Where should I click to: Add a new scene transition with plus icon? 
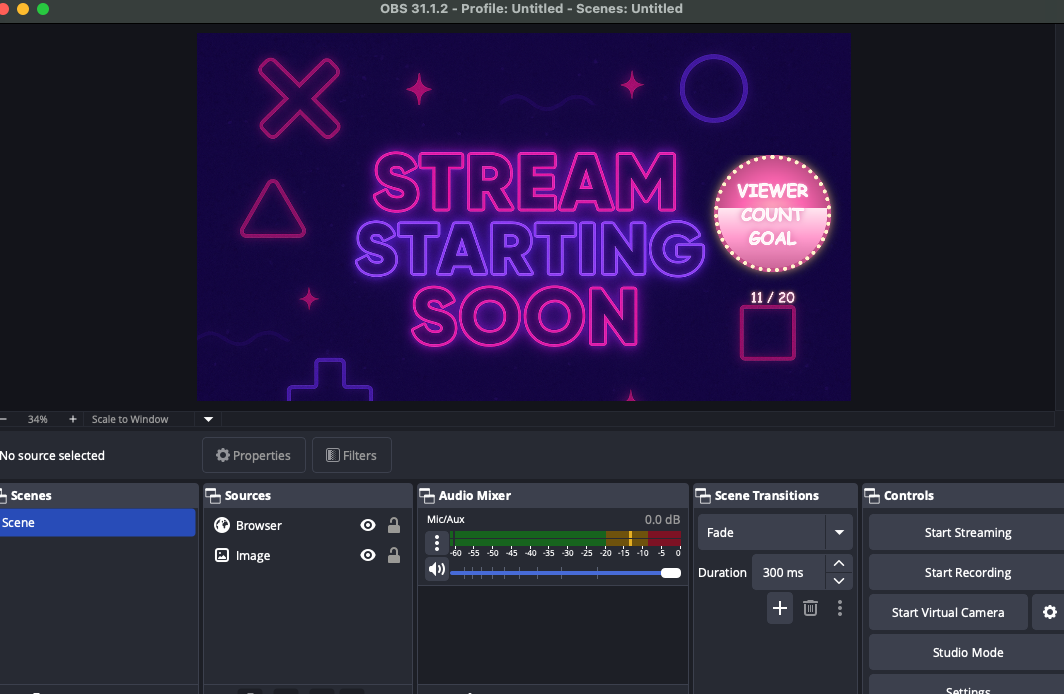coord(779,608)
